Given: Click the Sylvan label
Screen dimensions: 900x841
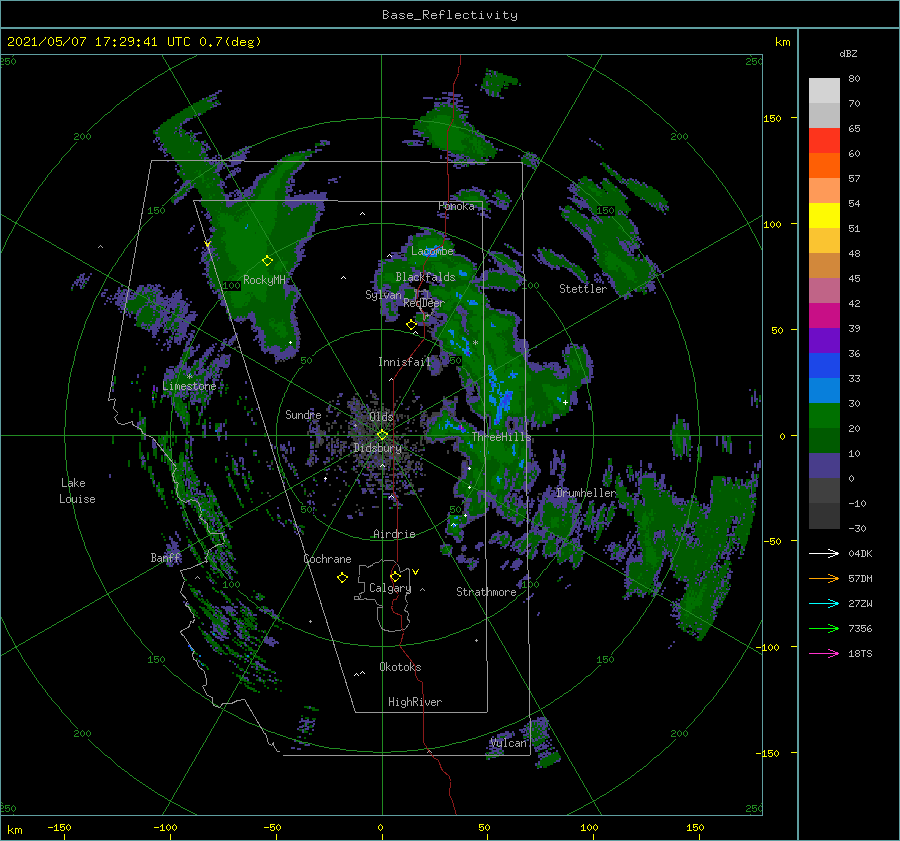Looking at the screenshot, I should pyautogui.click(x=383, y=295).
